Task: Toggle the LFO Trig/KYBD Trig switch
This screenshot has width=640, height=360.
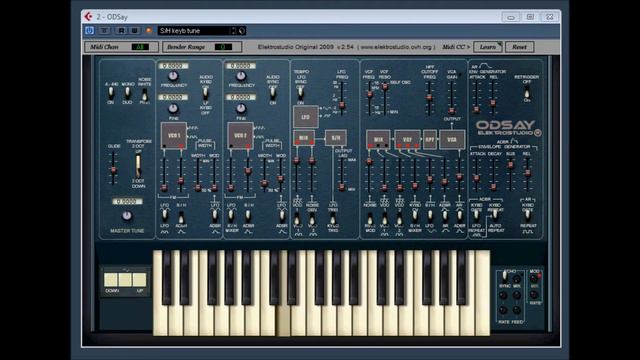Action: pos(333,219)
